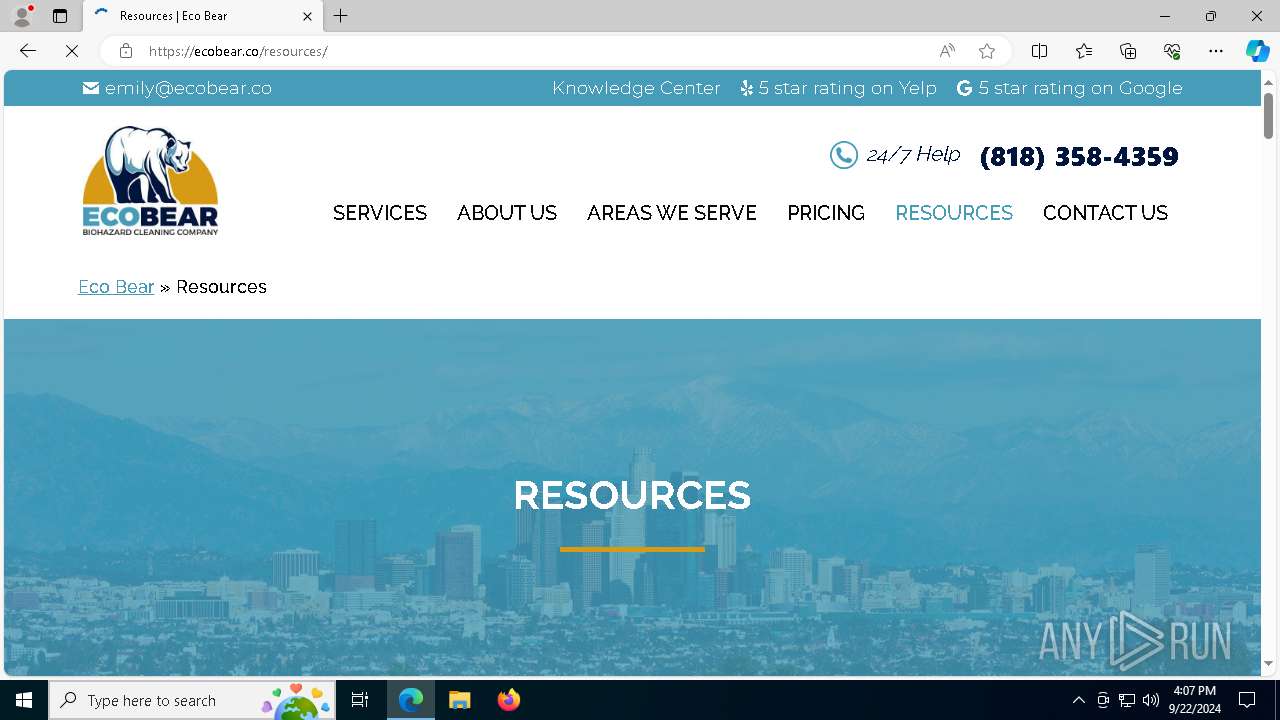
Task: Open the notifications center
Action: pos(1248,700)
